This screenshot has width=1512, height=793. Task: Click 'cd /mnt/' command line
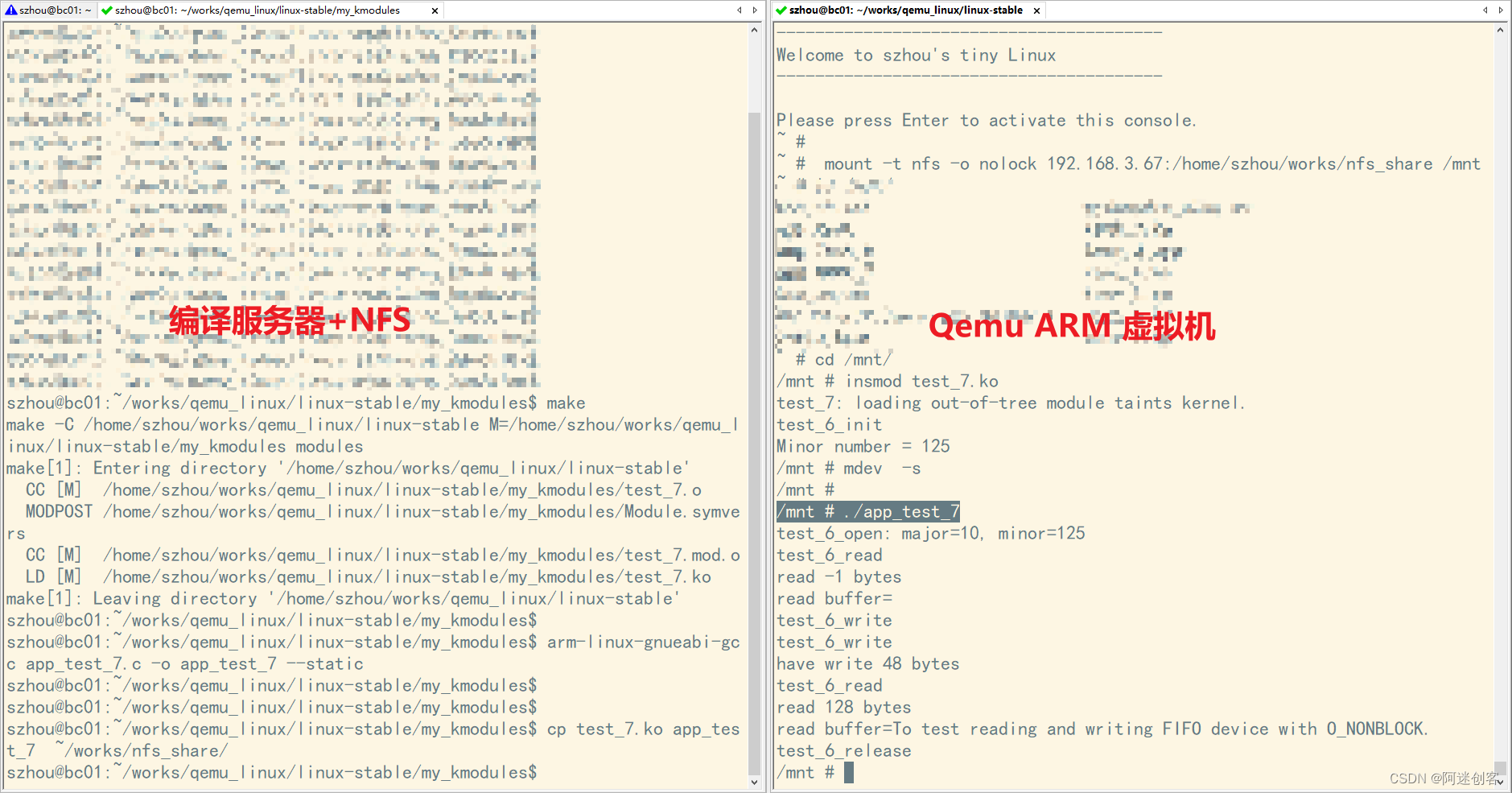[x=843, y=359]
